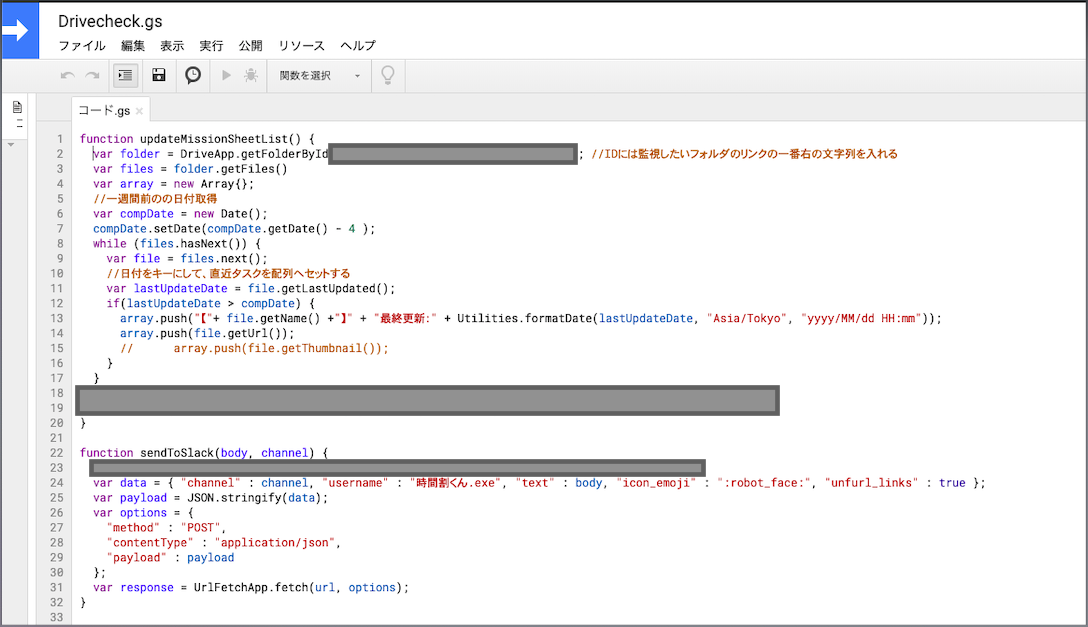Click file.getUrl() in line 14
1088x627 pixels.
[241, 334]
